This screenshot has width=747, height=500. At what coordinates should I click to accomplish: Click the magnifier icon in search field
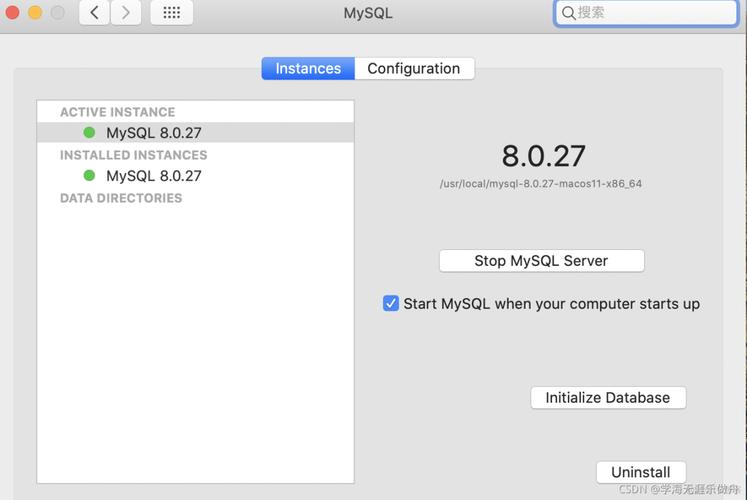coord(568,13)
